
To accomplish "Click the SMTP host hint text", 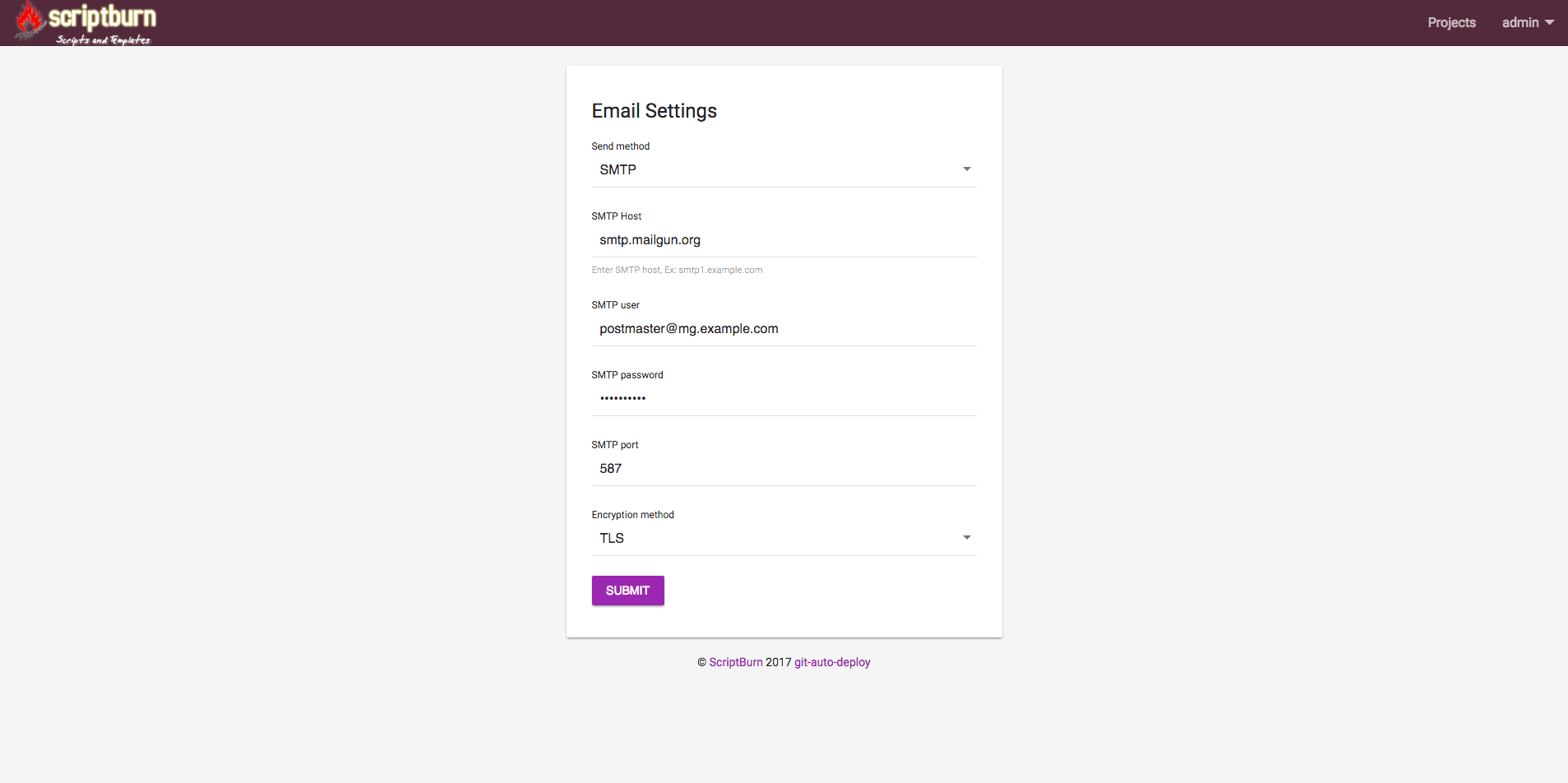I will click(x=677, y=270).
